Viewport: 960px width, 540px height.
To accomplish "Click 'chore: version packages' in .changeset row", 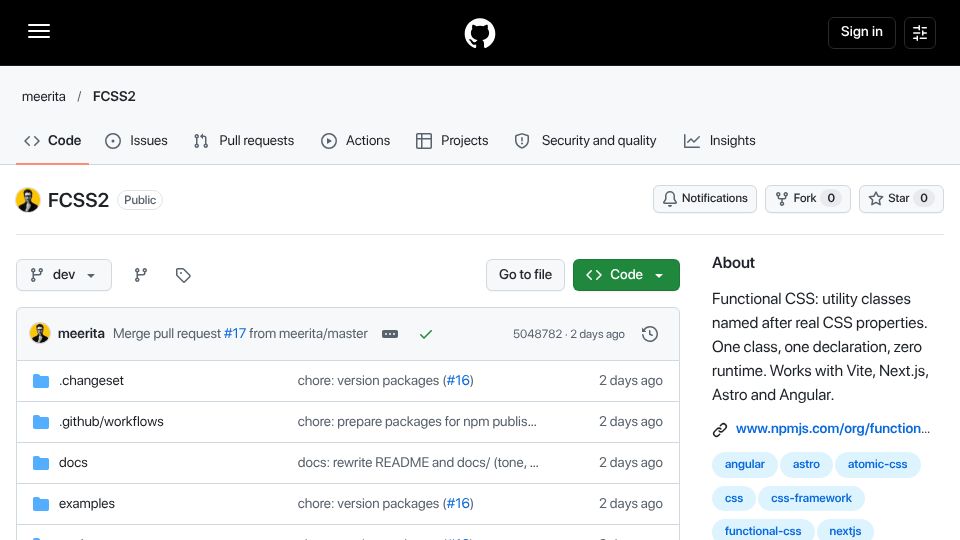I will pyautogui.click(x=368, y=381).
